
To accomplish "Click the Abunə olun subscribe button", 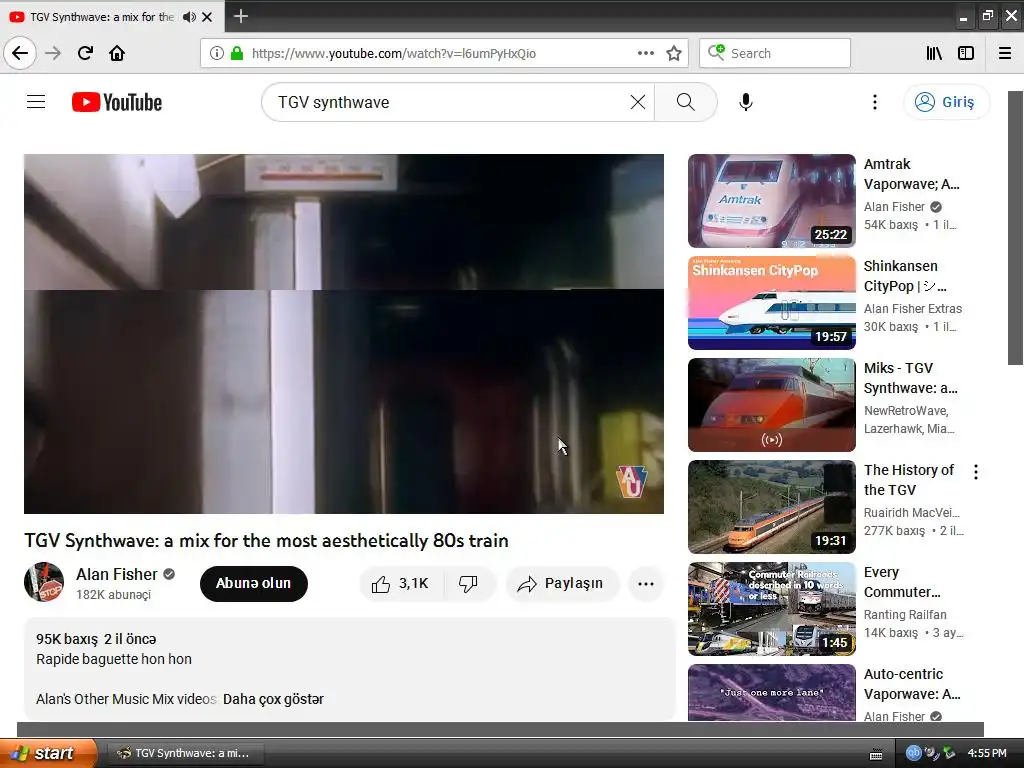I will (x=253, y=584).
